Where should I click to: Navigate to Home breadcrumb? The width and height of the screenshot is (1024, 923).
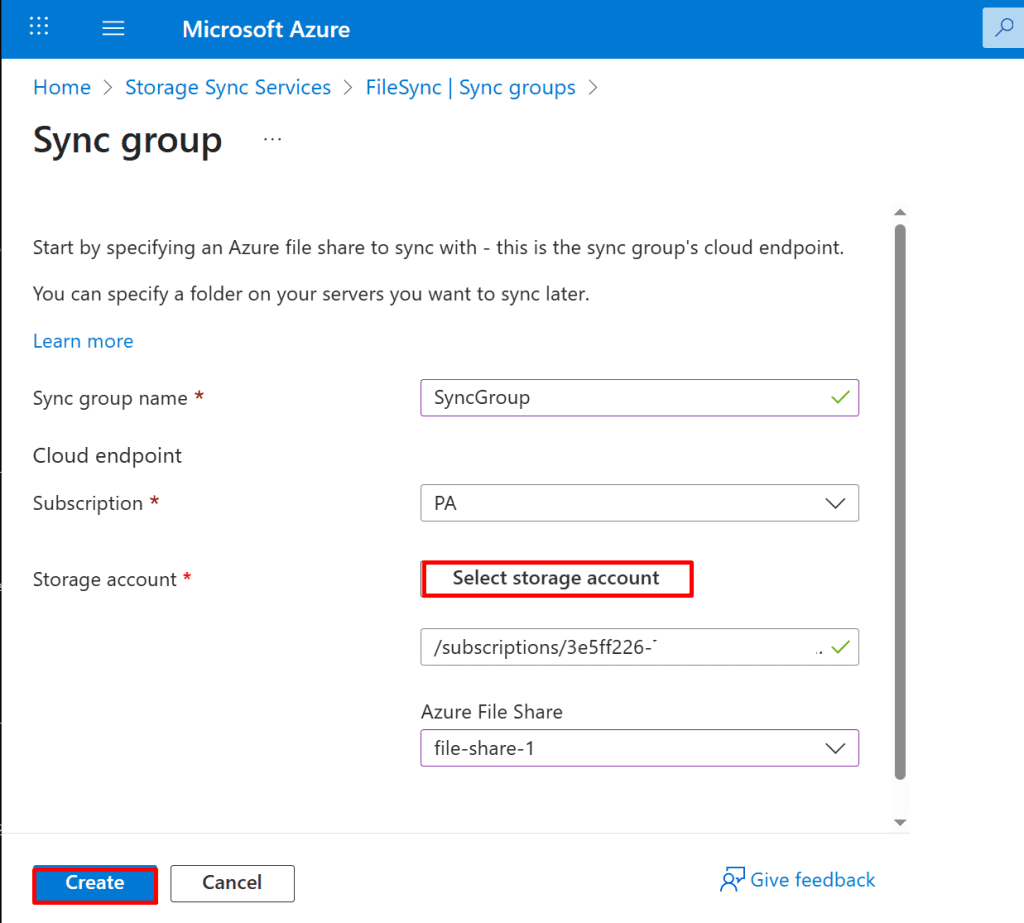coord(62,88)
